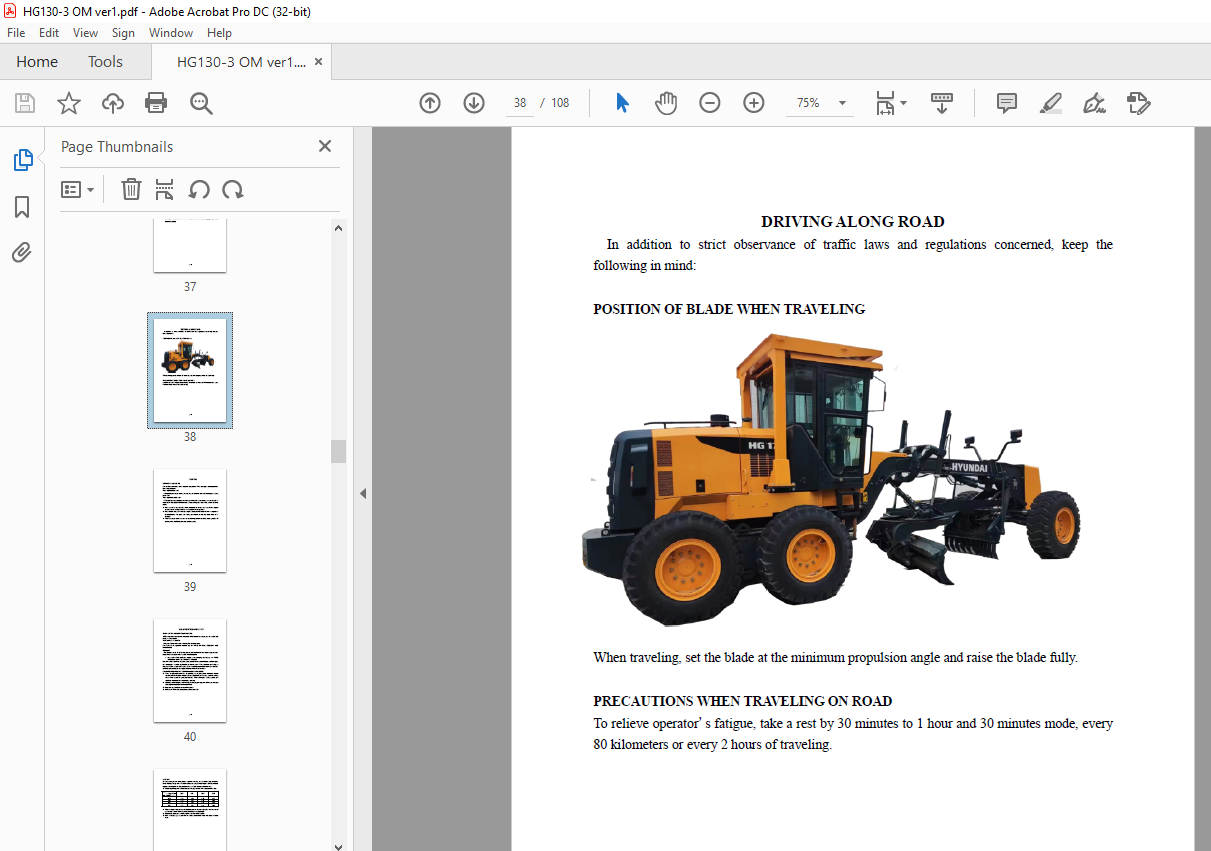The width and height of the screenshot is (1211, 851).
Task: Toggle the Attachments paperclip panel
Action: 22,253
